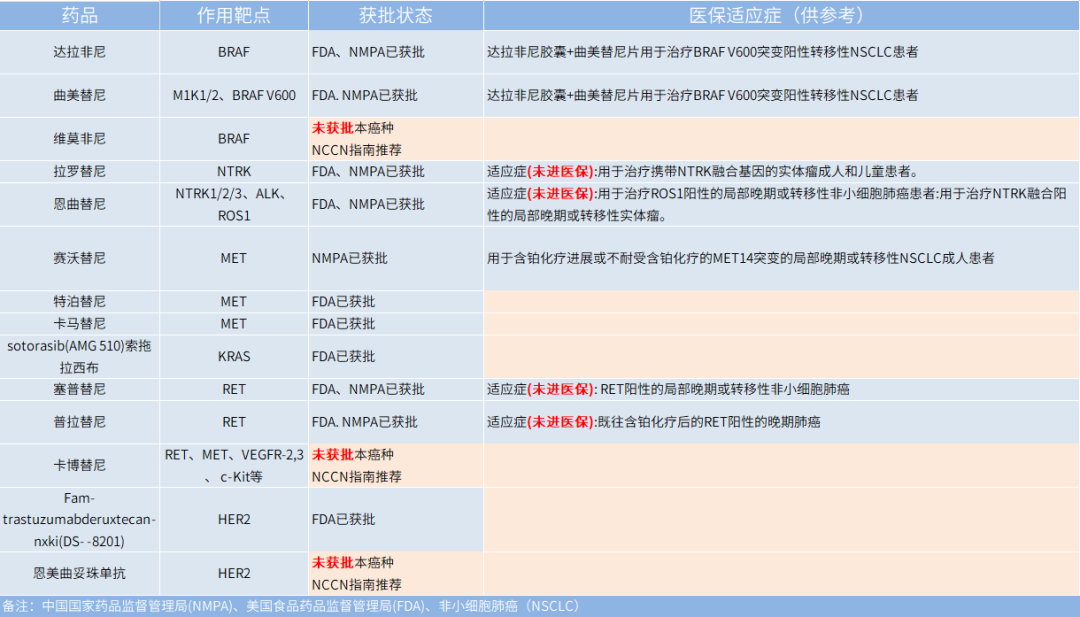Image resolution: width=1080 pixels, height=617 pixels.
Task: Click the NTRK融合基因 indication in 拉罗替尼 row
Action: (702, 171)
